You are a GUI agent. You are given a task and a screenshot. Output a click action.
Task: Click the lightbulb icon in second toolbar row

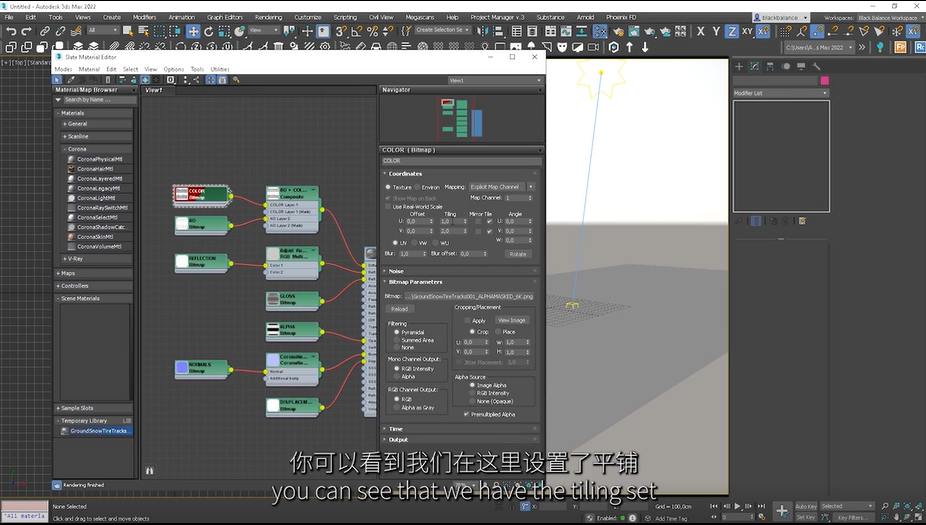880,47
